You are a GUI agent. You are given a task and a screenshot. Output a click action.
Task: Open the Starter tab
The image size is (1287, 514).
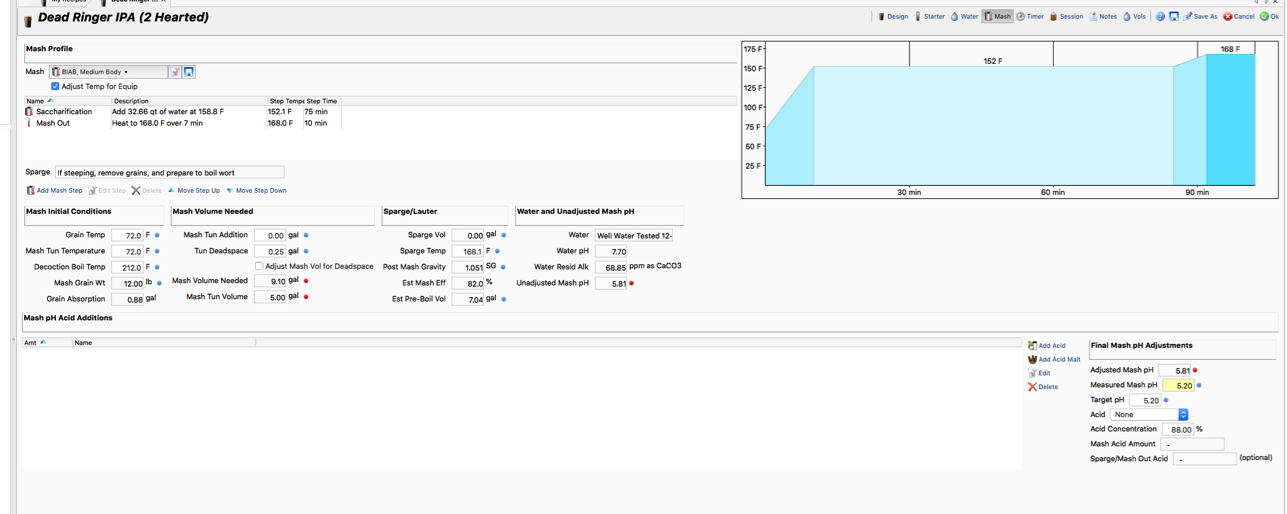929,16
